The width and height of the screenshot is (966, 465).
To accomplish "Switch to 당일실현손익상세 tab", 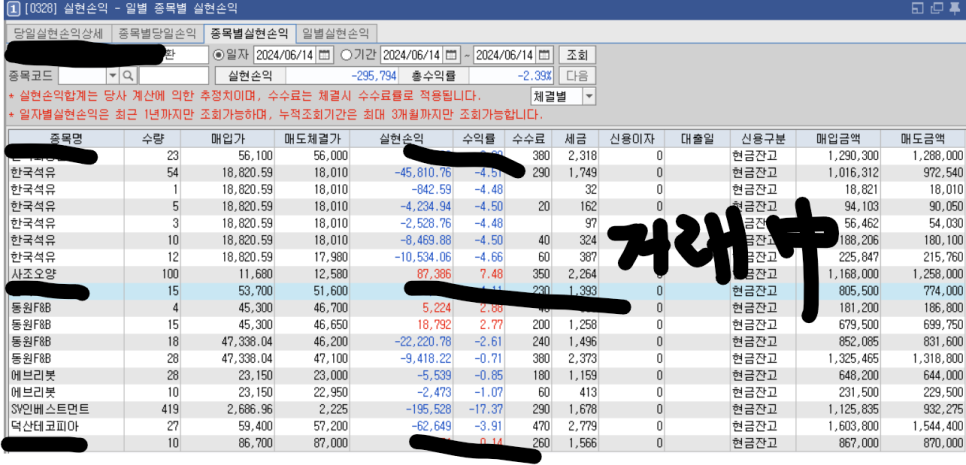I will pos(59,33).
